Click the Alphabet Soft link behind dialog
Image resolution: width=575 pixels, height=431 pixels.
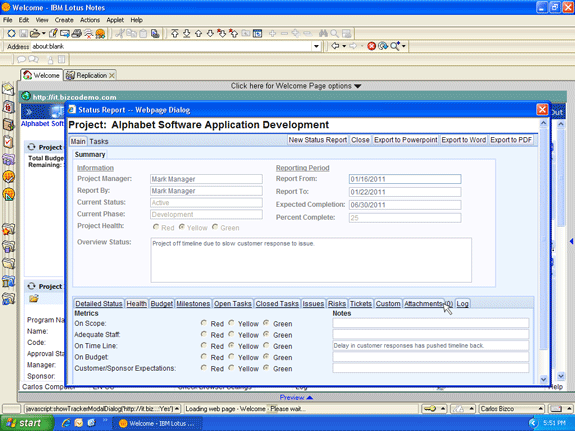42,124
